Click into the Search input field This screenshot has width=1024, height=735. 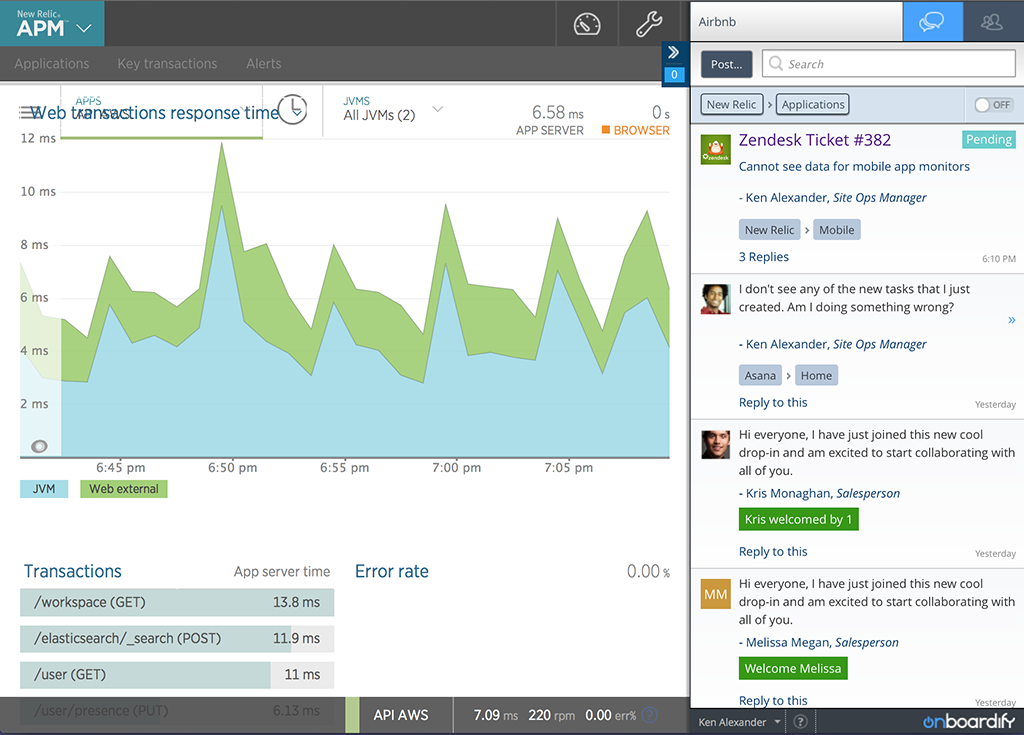pos(888,64)
